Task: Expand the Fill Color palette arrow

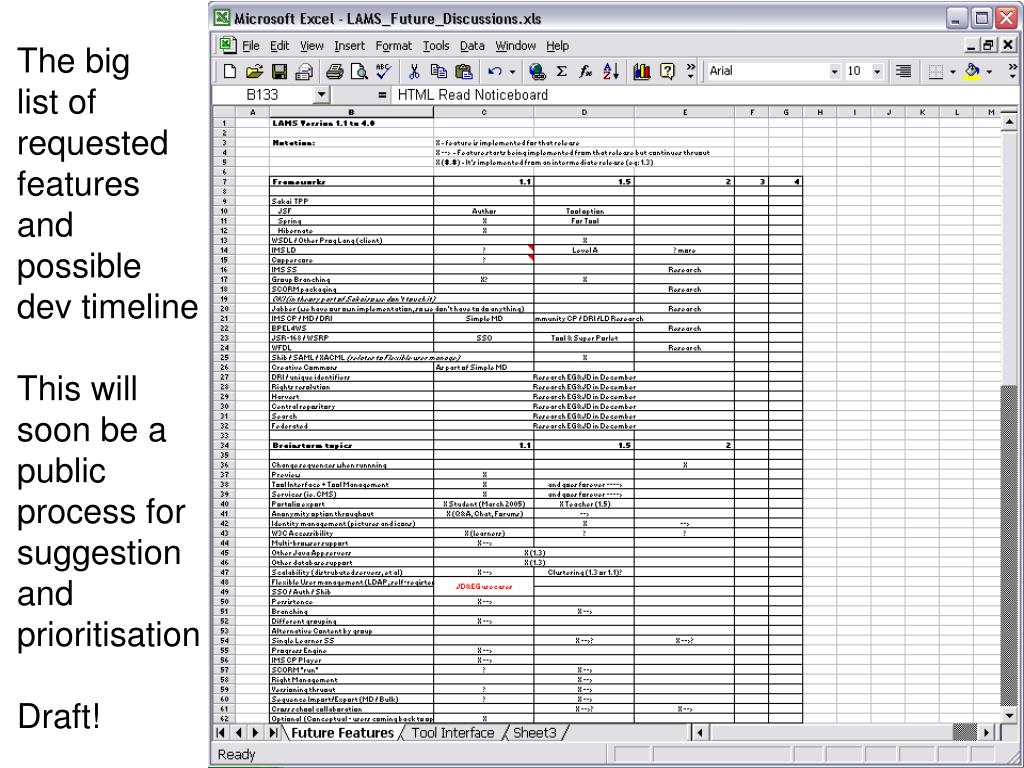Action: click(x=989, y=71)
